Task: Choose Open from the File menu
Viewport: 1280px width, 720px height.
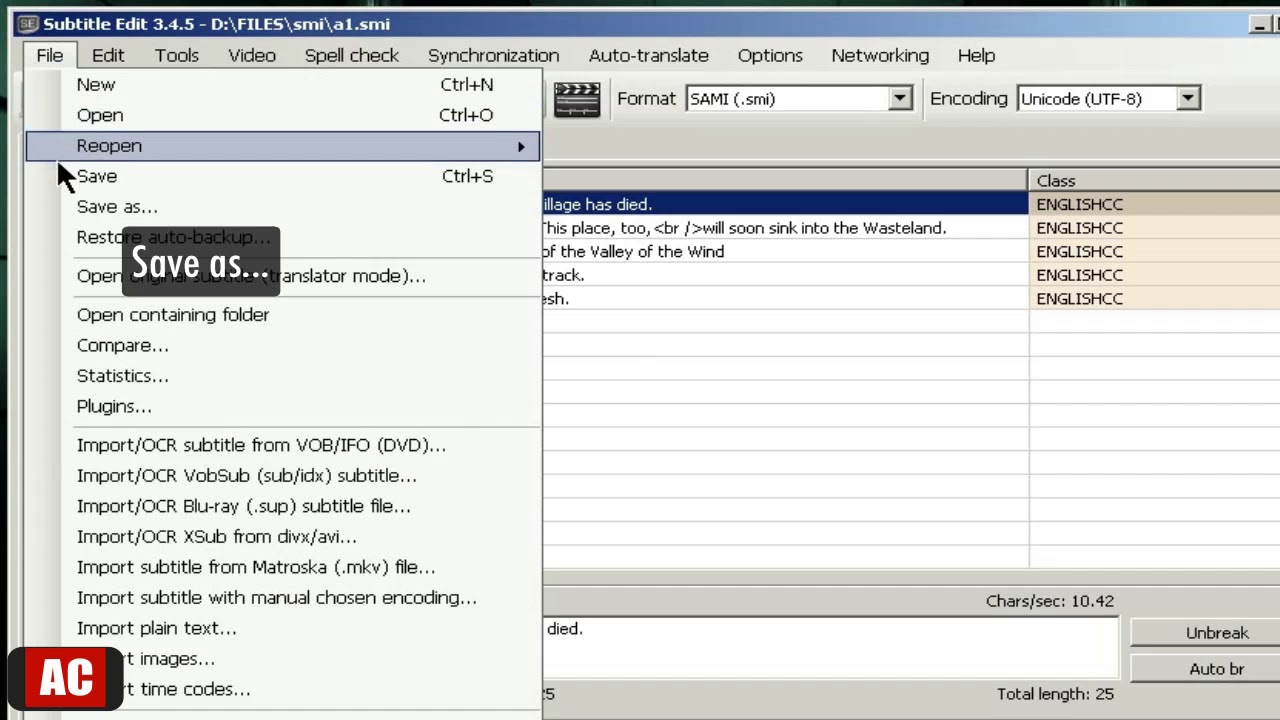Action: (283, 115)
